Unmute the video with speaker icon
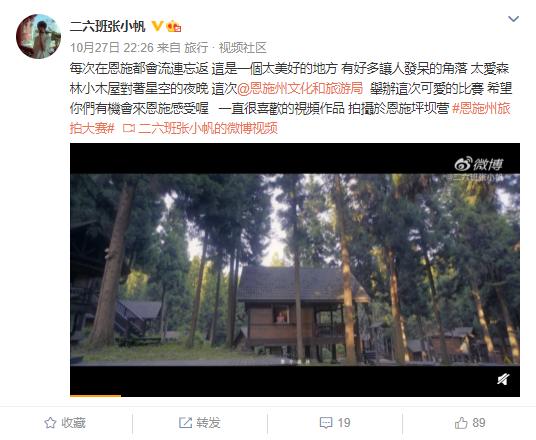Image resolution: width=536 pixels, height=440 pixels. (x=503, y=379)
